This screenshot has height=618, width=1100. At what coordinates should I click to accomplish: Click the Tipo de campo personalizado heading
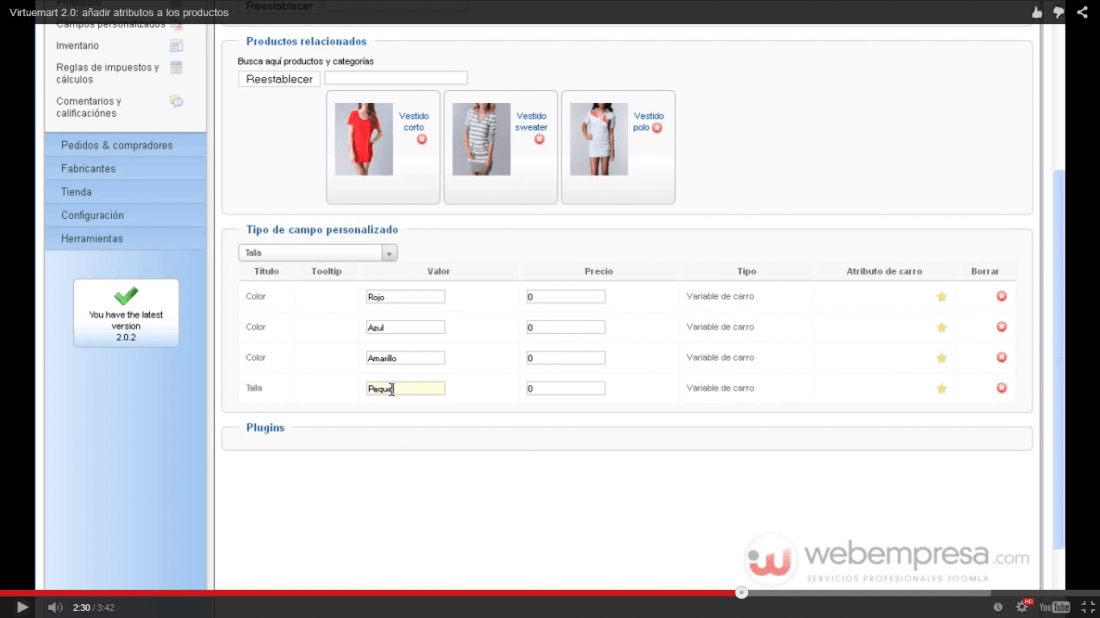point(322,229)
